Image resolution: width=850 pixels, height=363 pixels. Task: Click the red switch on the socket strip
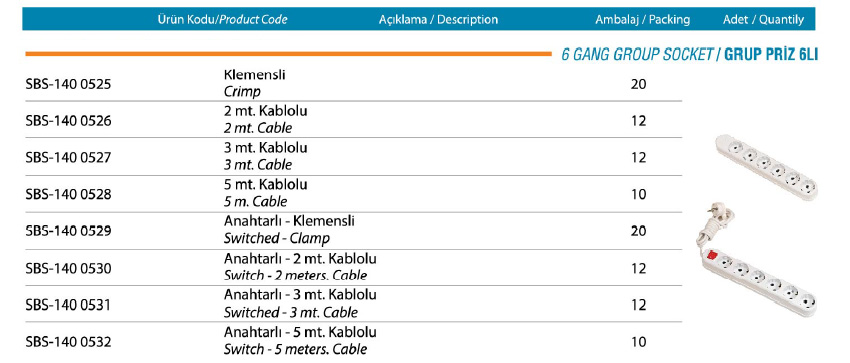[x=711, y=254]
